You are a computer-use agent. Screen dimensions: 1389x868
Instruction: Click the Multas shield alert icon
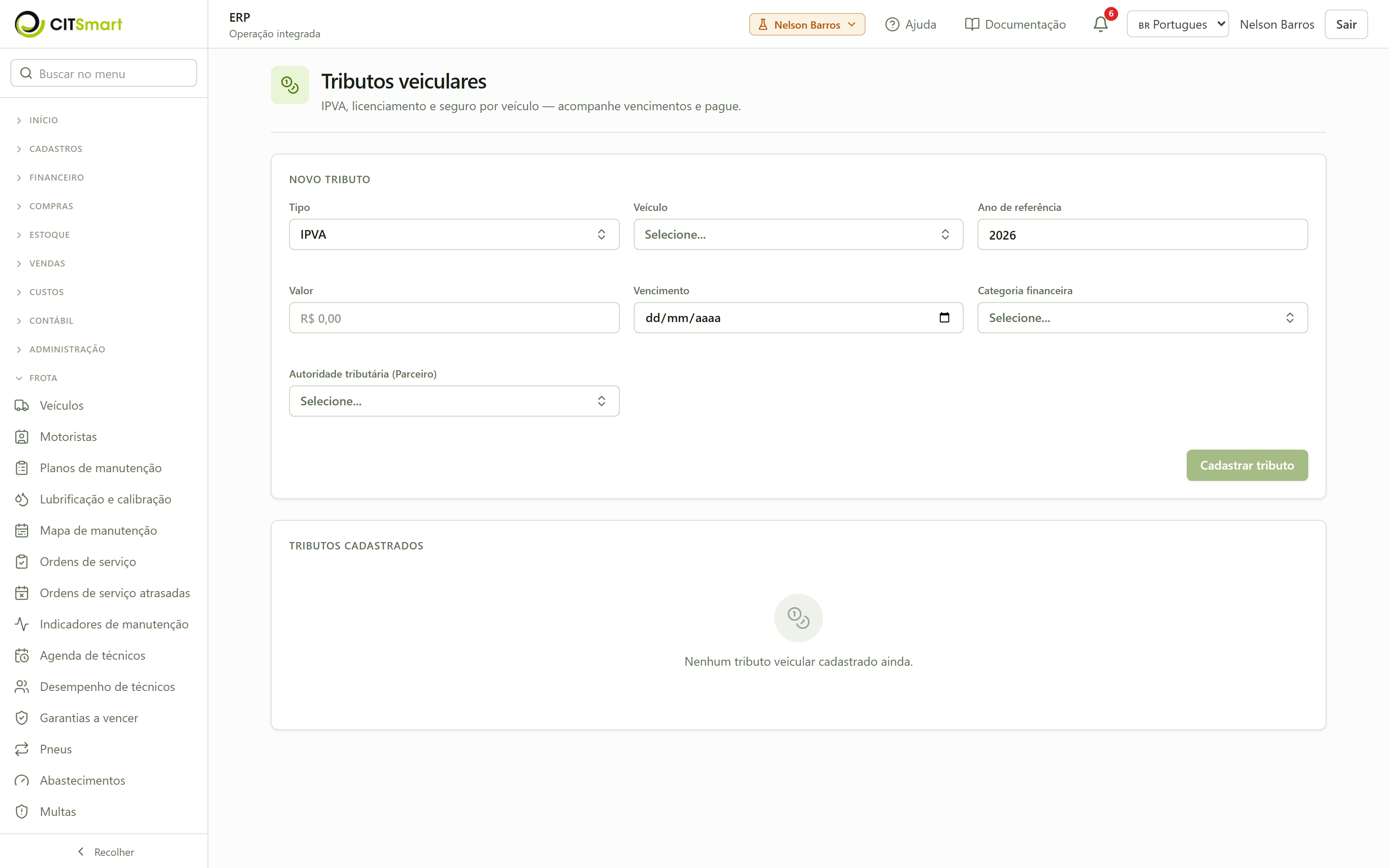[22, 812]
